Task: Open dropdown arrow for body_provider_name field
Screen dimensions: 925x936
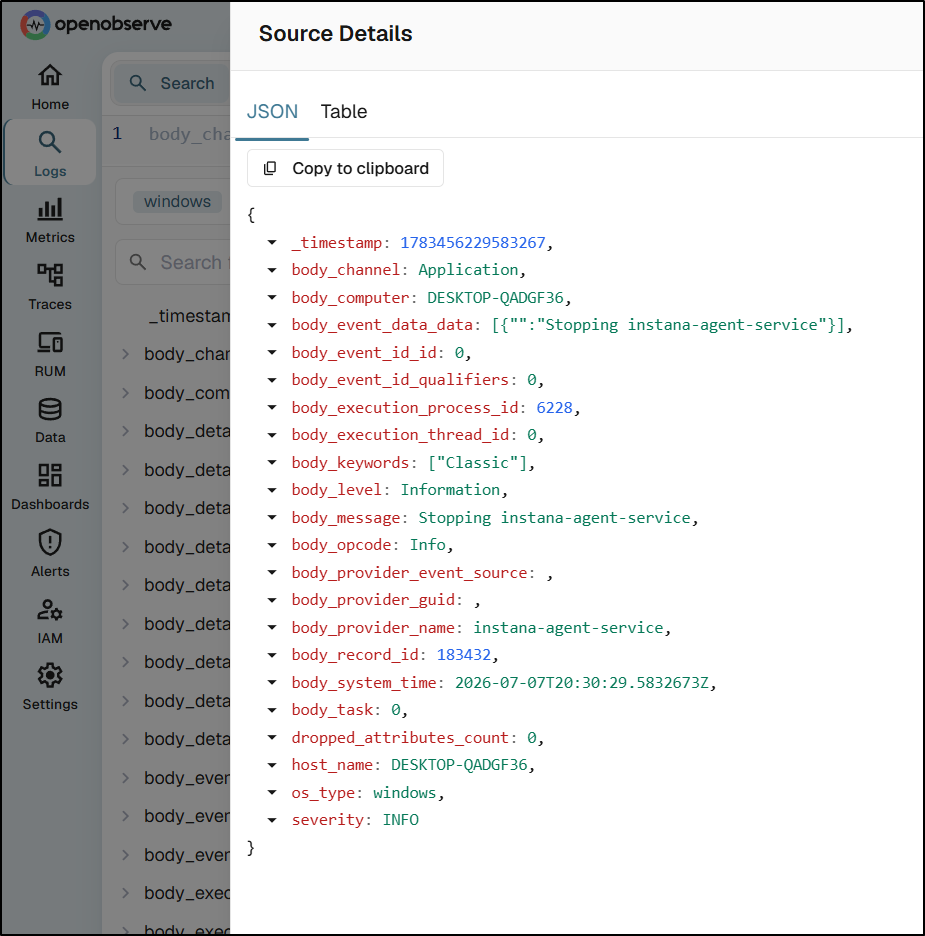Action: coord(272,627)
